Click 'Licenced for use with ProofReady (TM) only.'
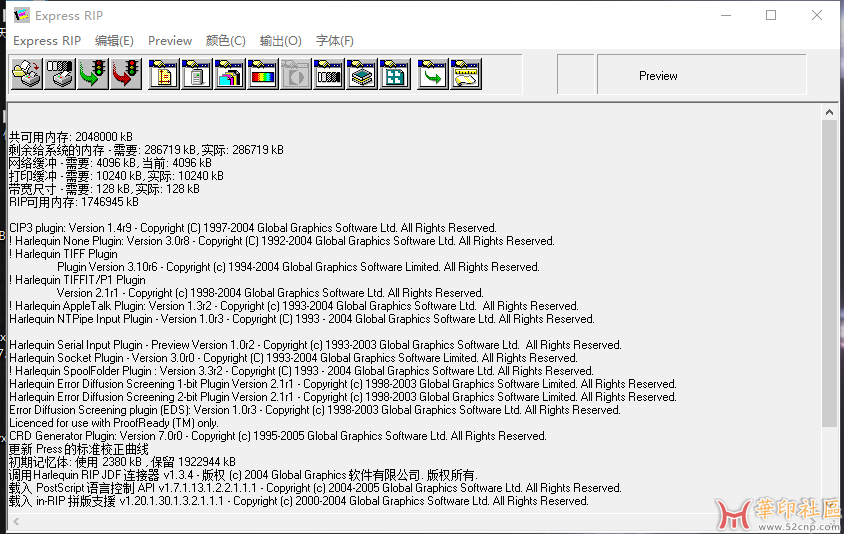Viewport: 844px width, 534px height. coord(114,423)
